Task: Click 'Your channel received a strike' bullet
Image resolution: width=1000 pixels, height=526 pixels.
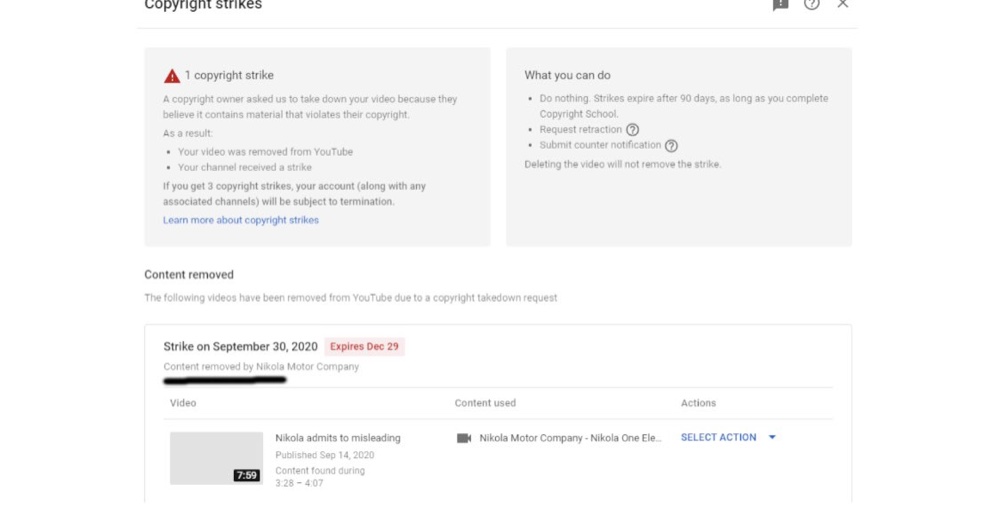Action: pos(245,167)
